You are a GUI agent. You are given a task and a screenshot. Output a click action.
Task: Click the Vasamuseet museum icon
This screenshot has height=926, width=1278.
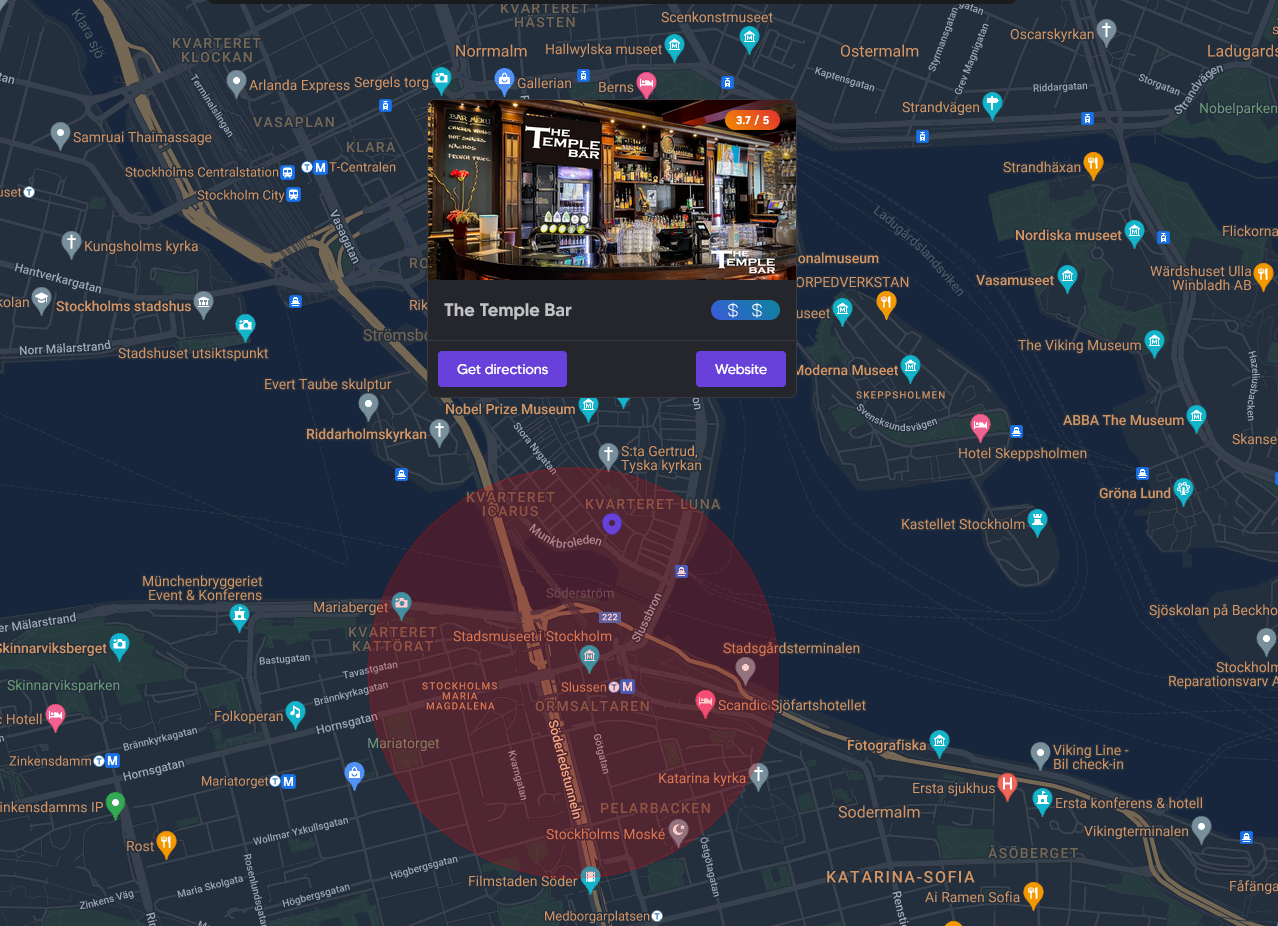click(1067, 278)
